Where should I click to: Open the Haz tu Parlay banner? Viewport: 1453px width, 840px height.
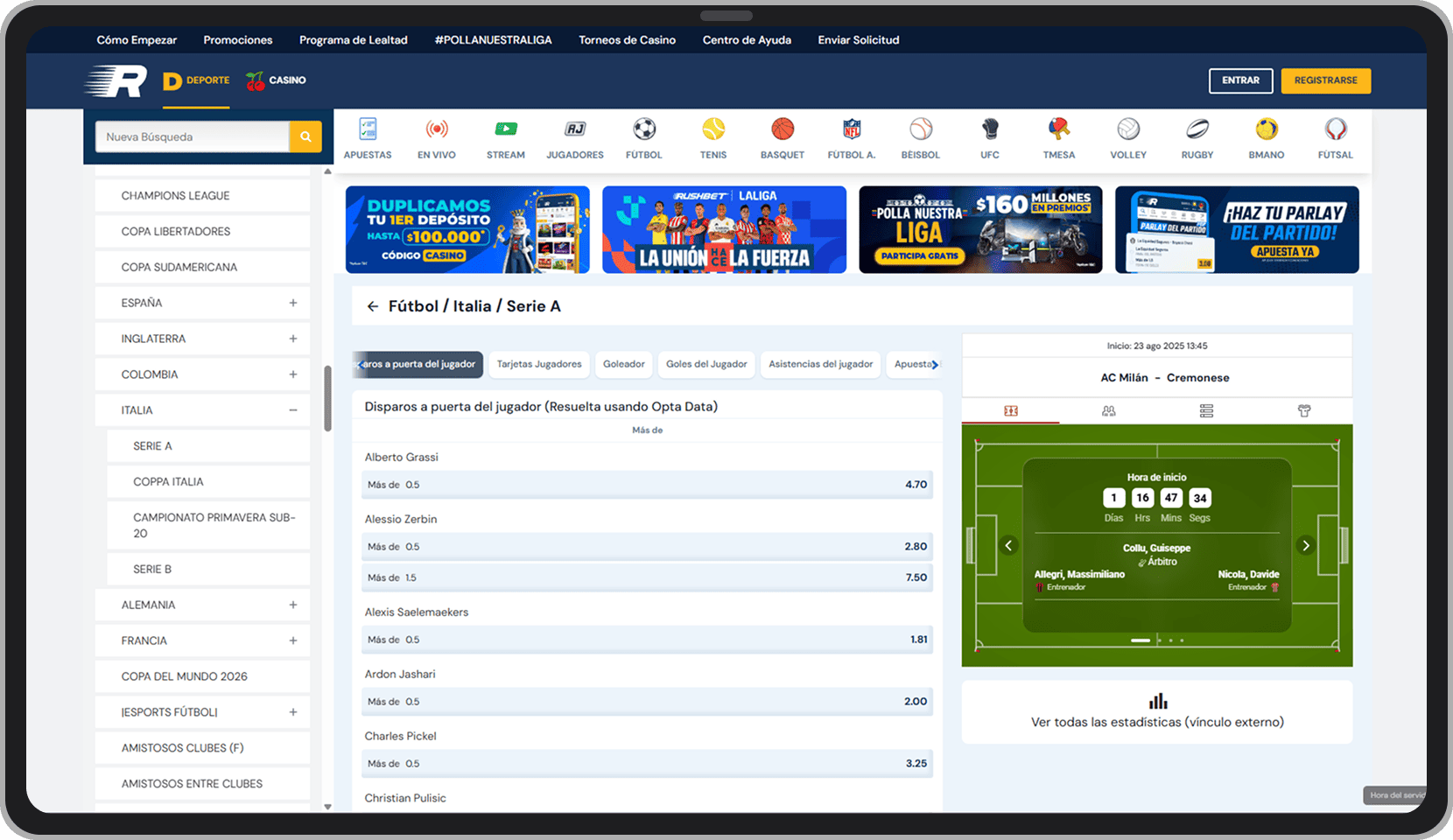[1237, 229]
